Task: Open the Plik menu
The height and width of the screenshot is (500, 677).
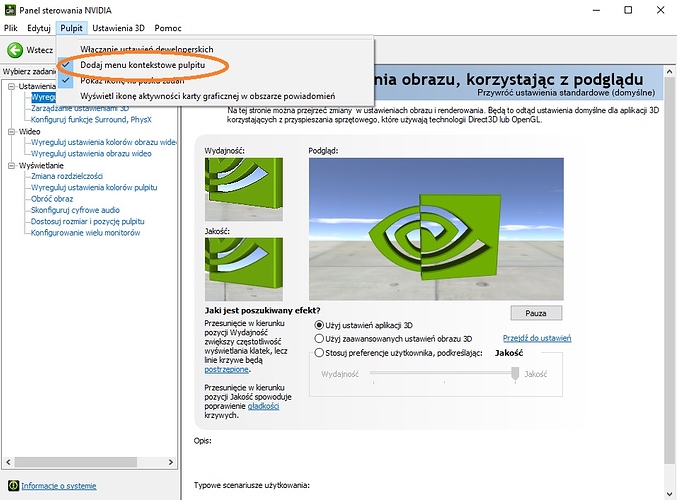Action: click(x=11, y=28)
